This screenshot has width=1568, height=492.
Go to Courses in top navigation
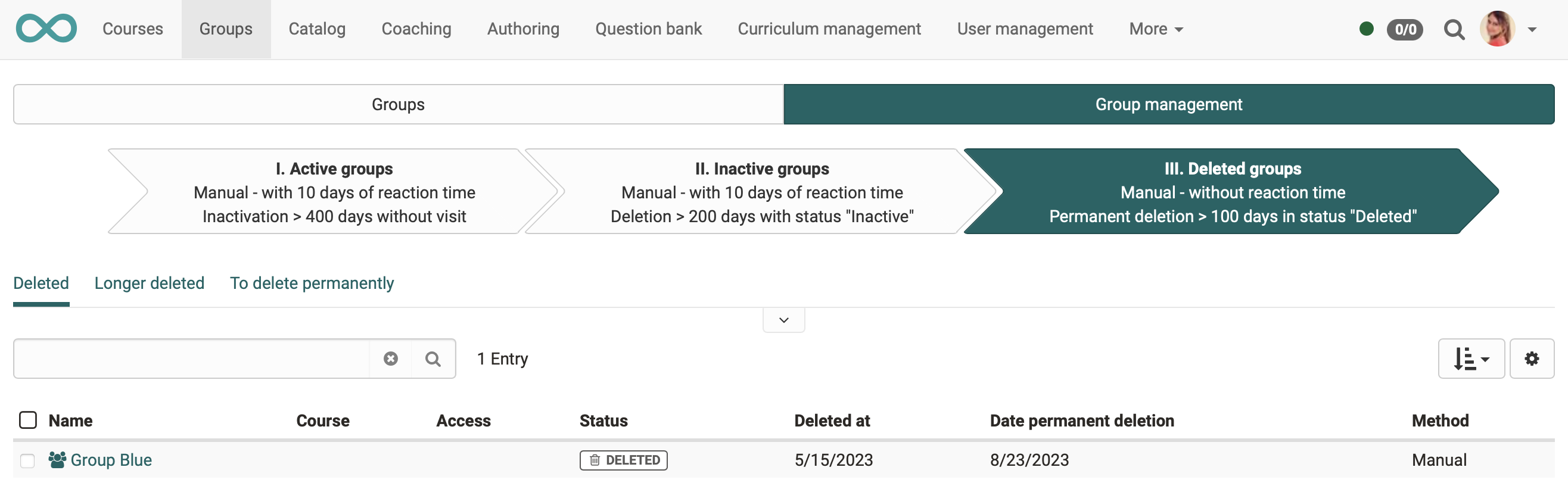pyautogui.click(x=133, y=29)
